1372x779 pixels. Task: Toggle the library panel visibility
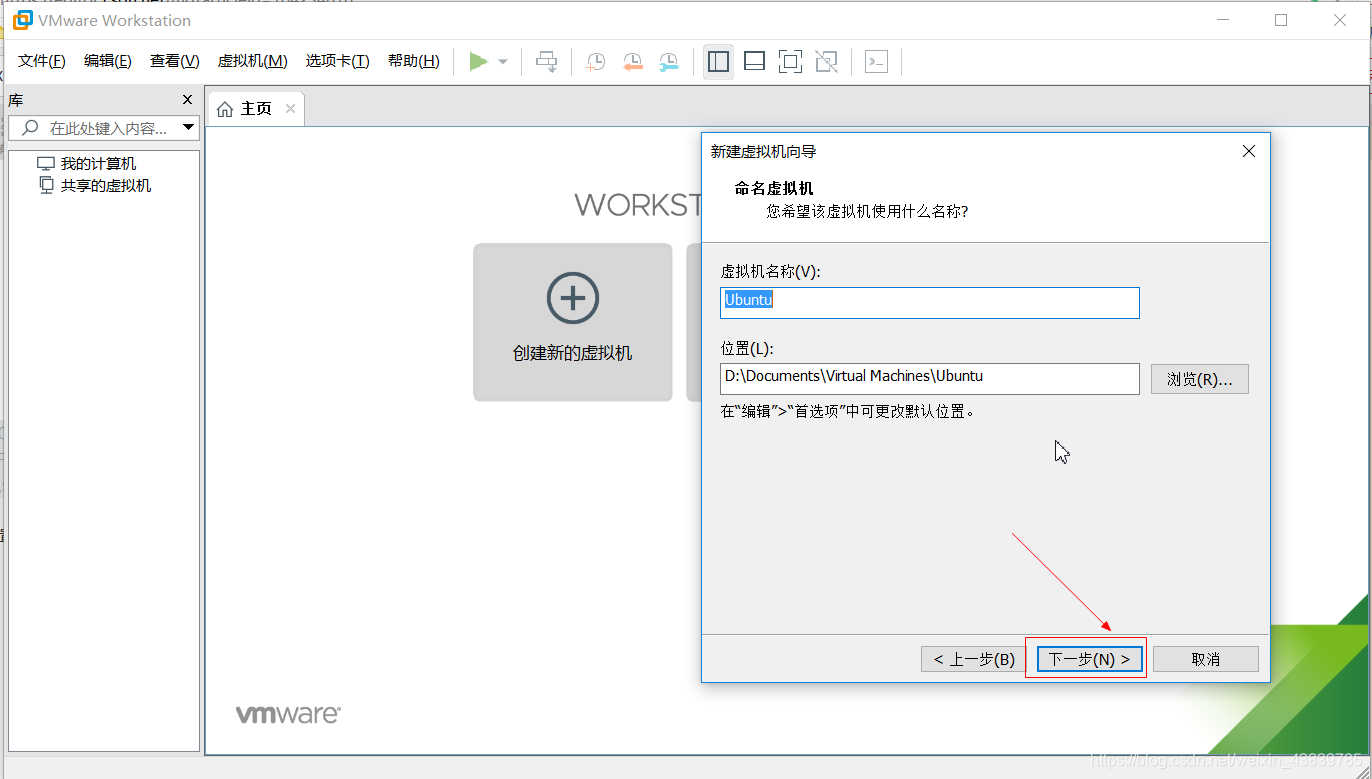[x=718, y=61]
